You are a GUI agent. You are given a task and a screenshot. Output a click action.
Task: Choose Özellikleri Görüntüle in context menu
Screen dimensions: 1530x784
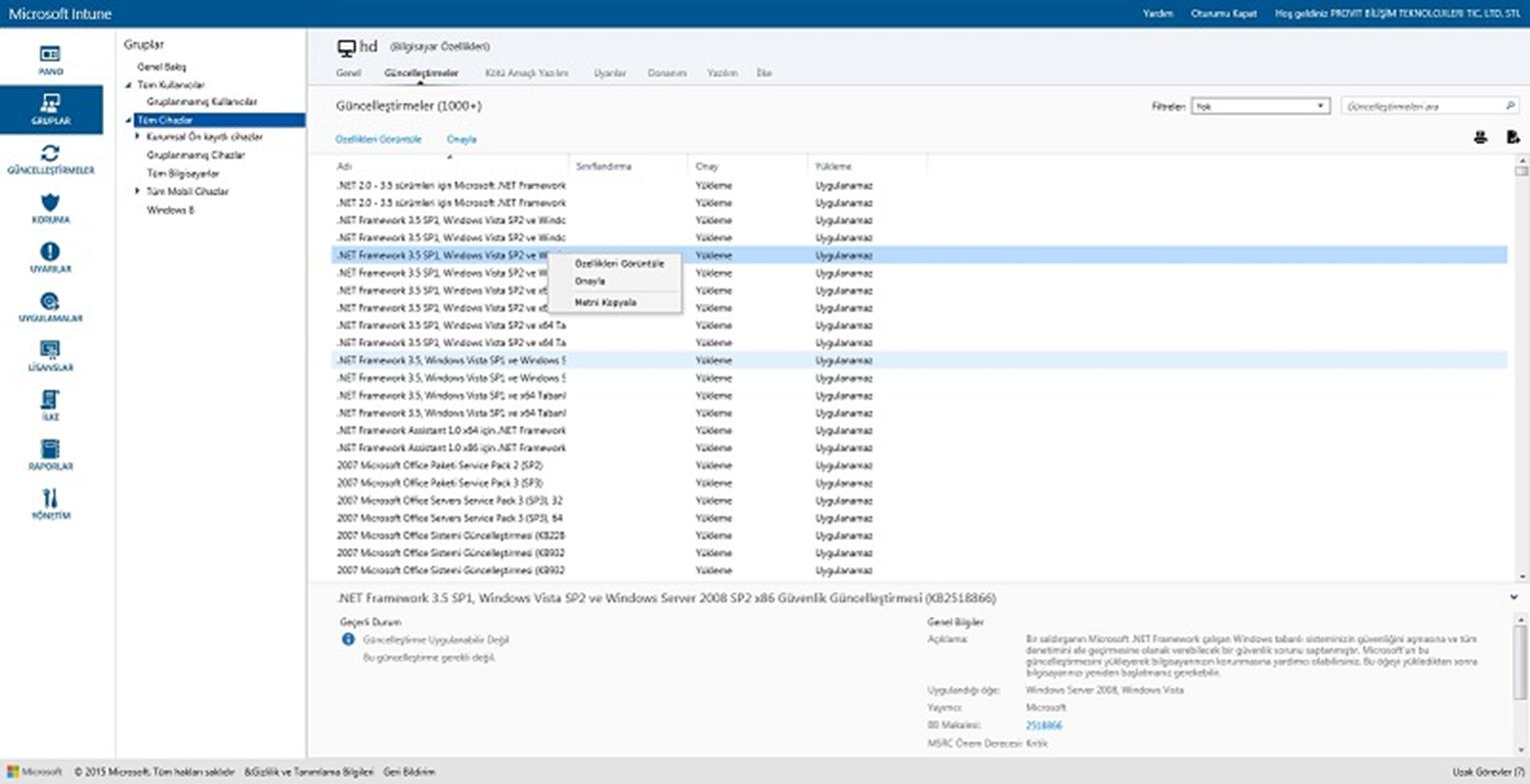(x=619, y=264)
